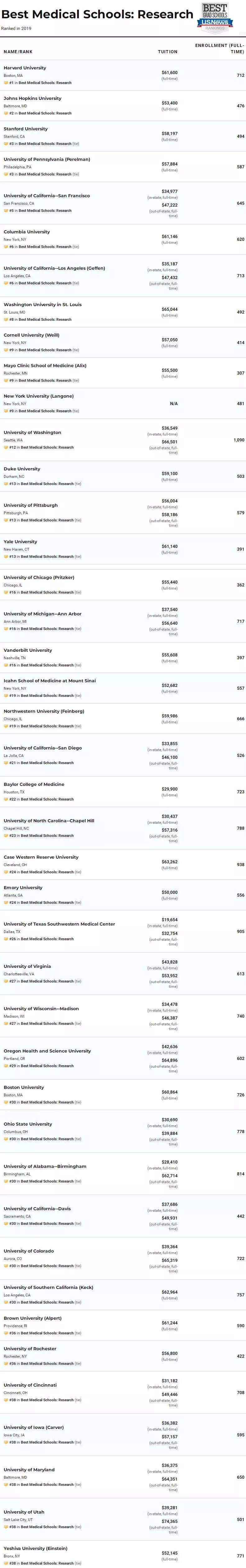Sort by the Tuition column header
246x1568 pixels.
(167, 52)
